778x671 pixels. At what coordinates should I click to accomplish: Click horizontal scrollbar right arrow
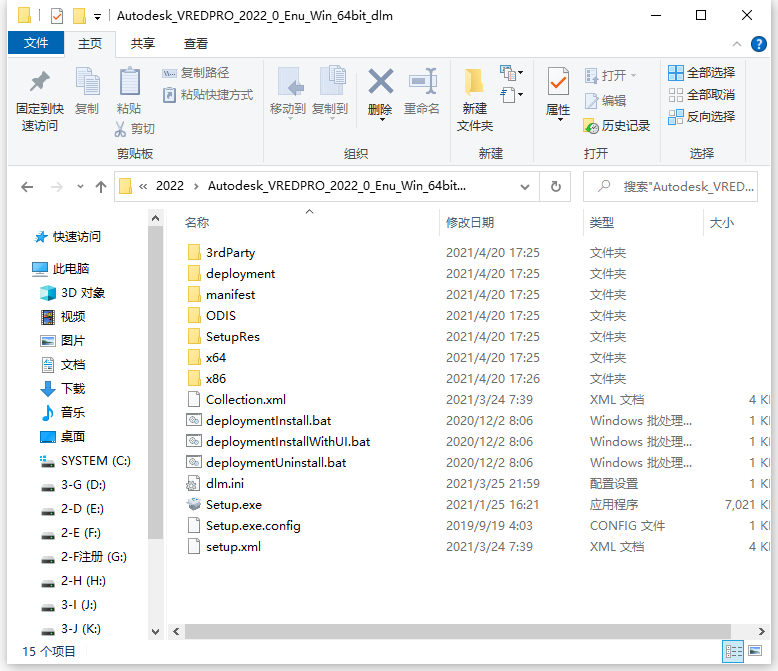pos(762,631)
